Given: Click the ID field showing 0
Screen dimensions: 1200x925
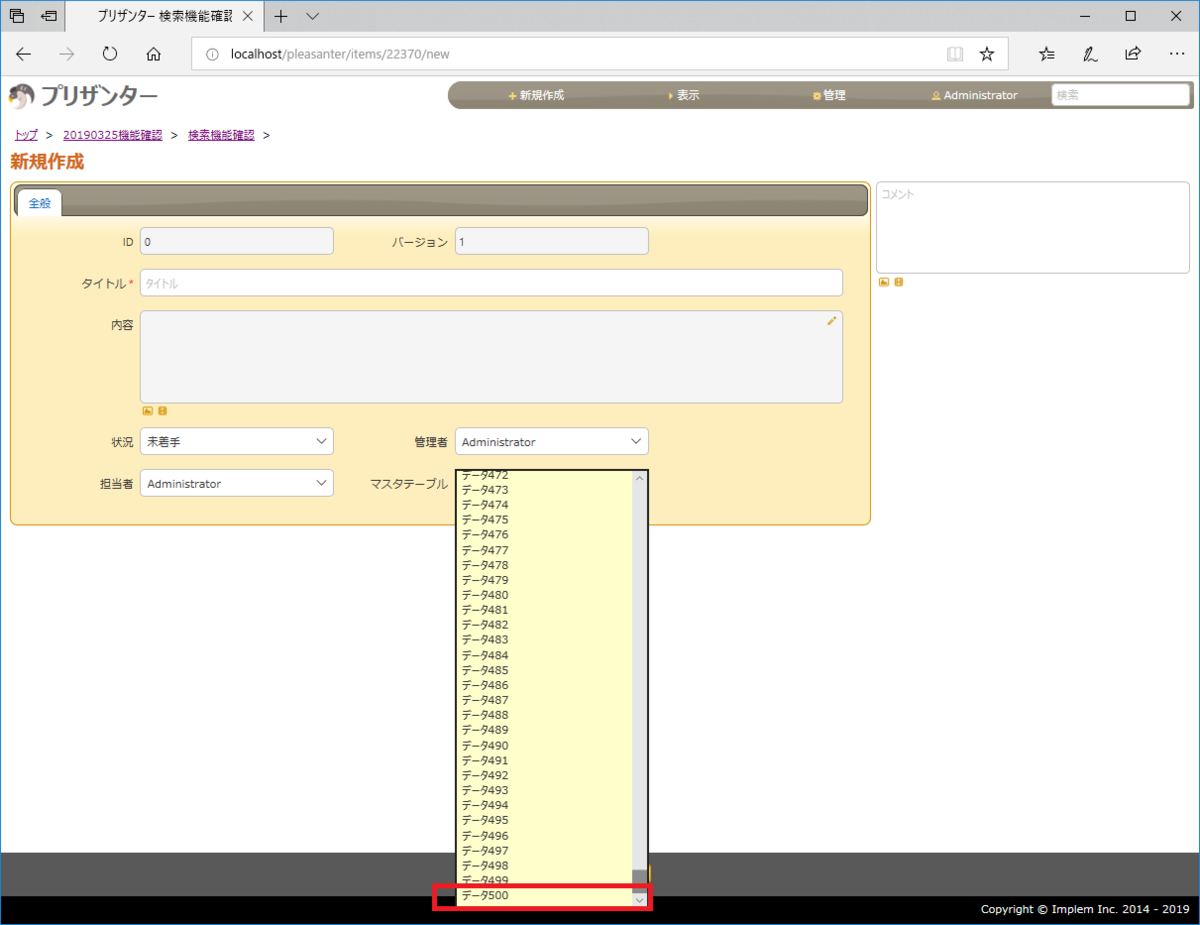Looking at the screenshot, I should (x=237, y=241).
